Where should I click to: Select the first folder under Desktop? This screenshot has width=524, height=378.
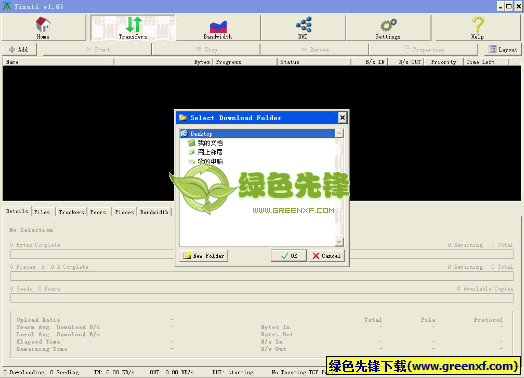(x=206, y=143)
